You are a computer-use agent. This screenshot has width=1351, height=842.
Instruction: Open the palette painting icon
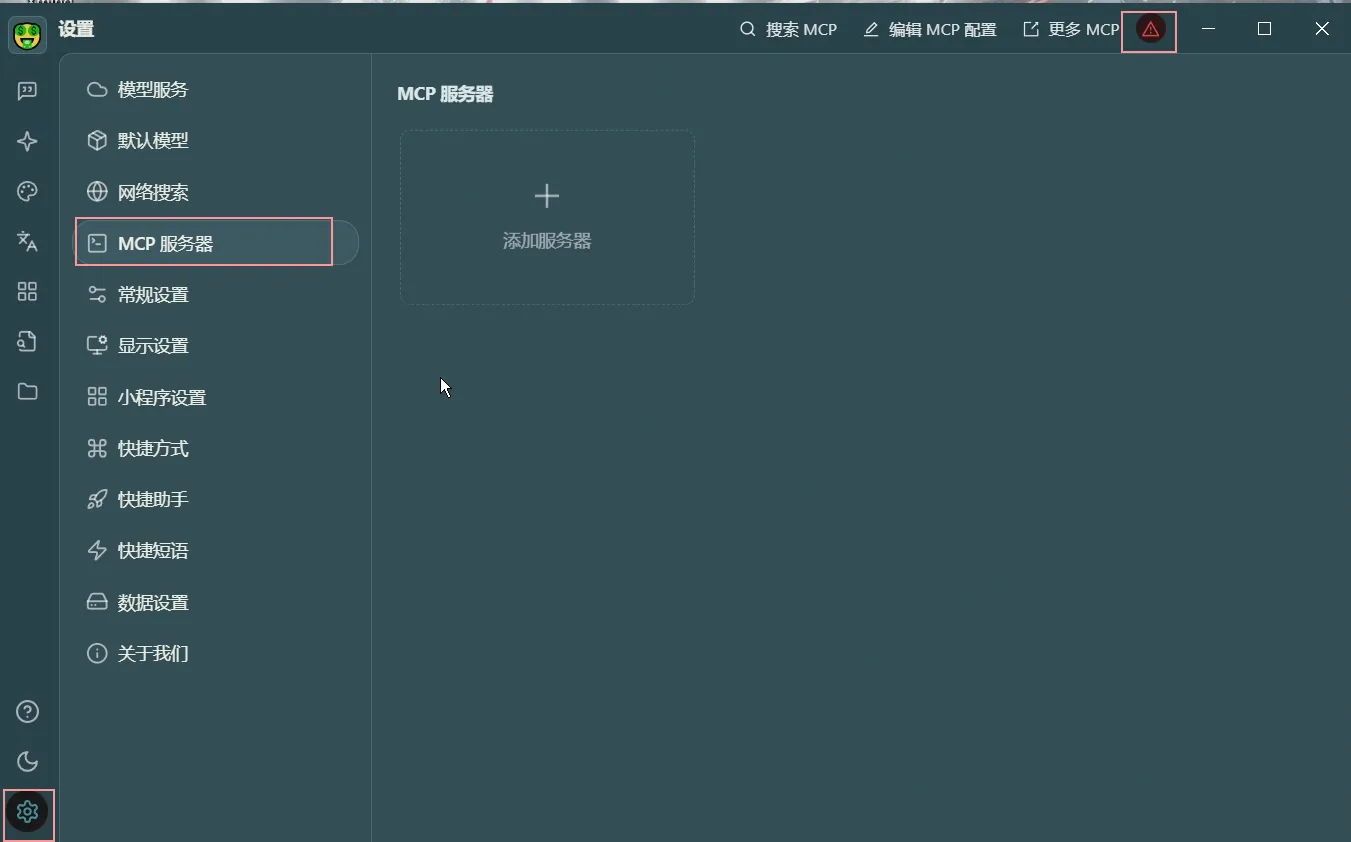pyautogui.click(x=27, y=192)
